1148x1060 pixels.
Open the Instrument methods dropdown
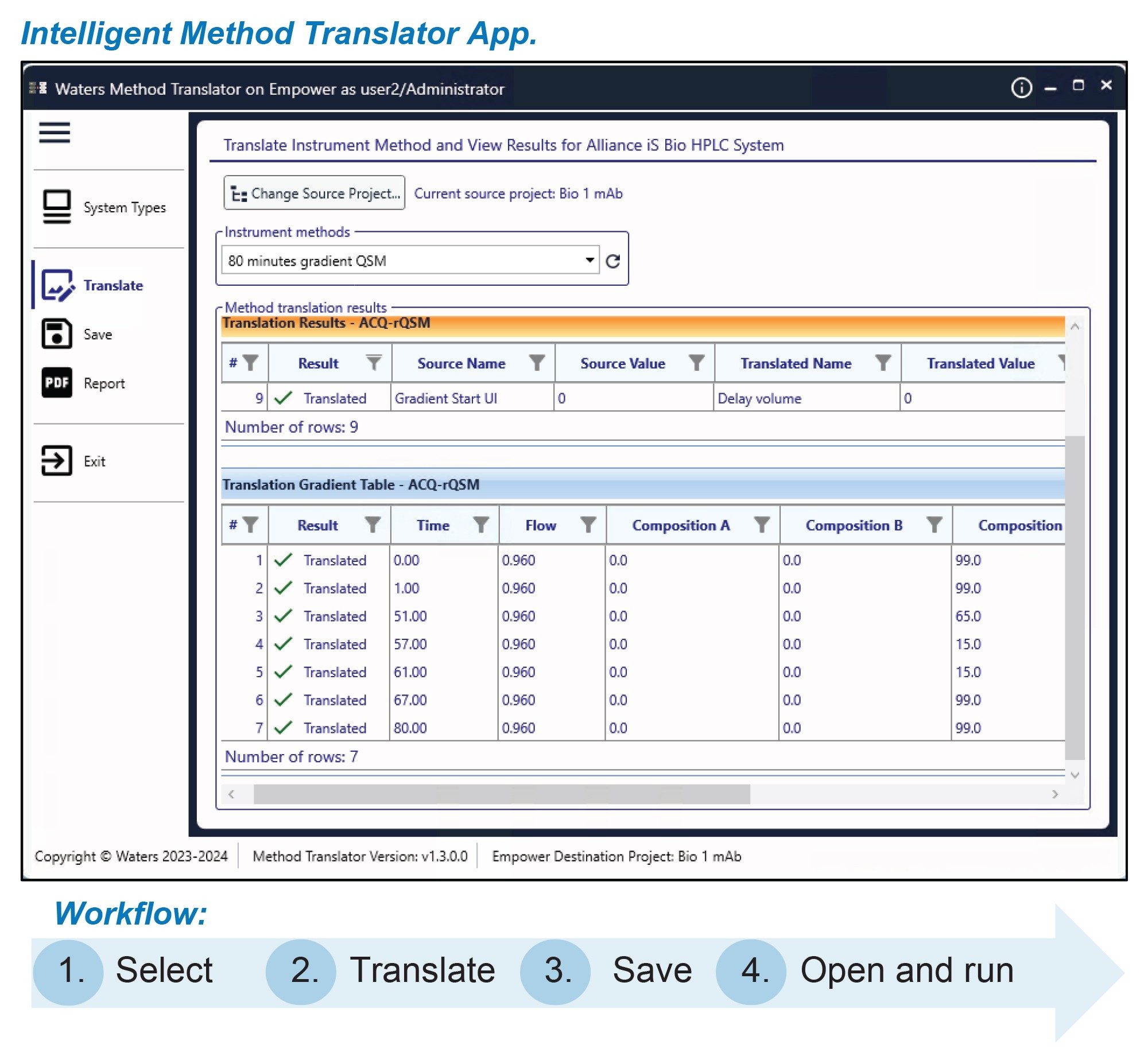pyautogui.click(x=589, y=261)
